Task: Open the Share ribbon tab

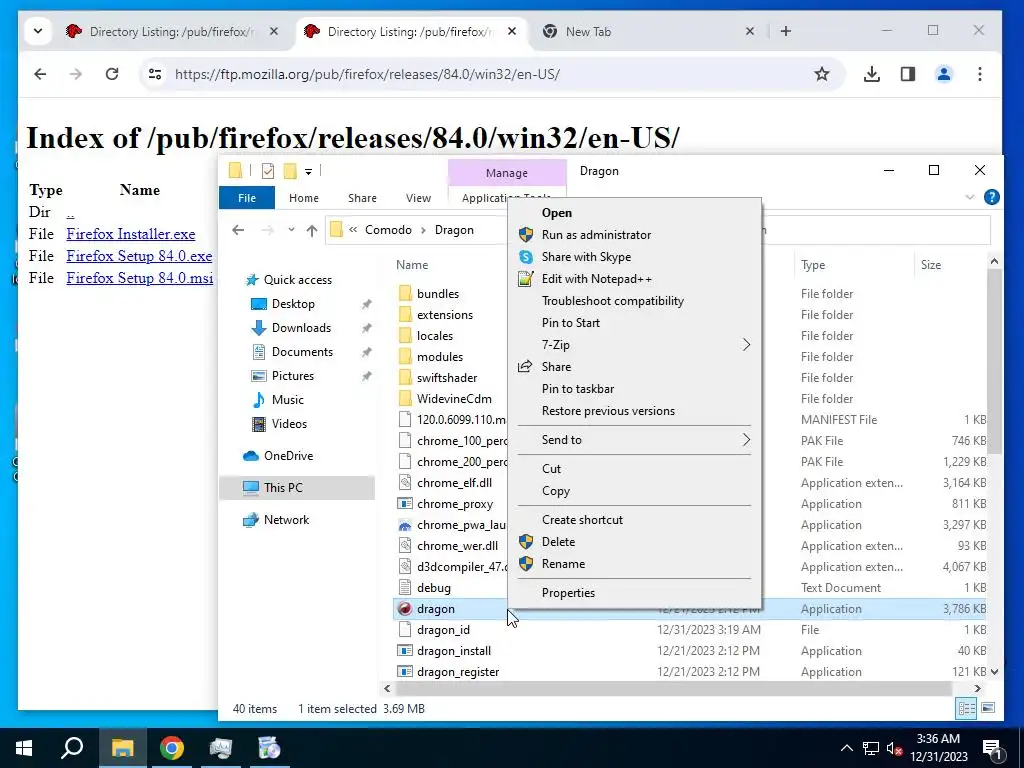Action: coord(362,198)
